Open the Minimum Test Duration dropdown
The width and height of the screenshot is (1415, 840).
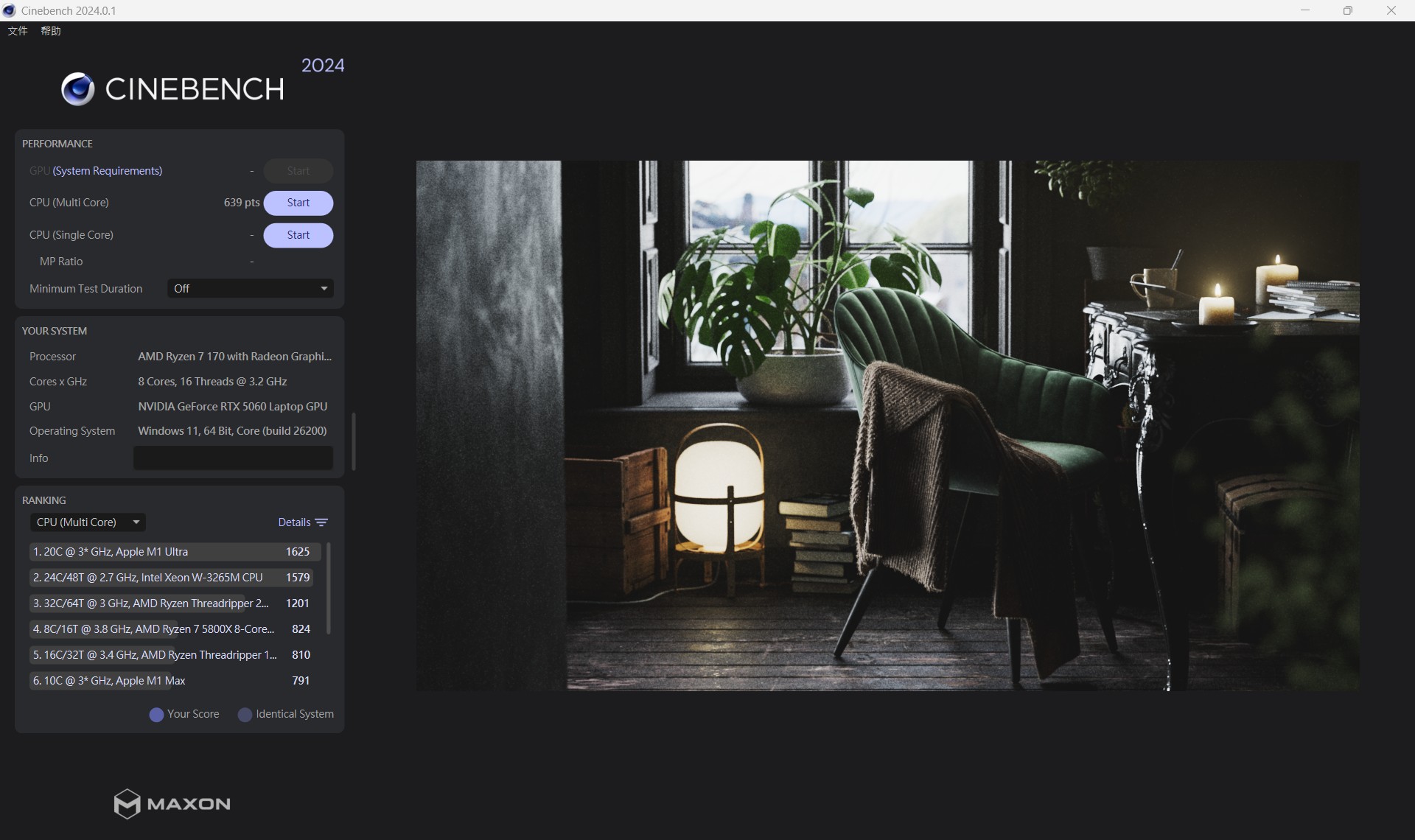[251, 289]
